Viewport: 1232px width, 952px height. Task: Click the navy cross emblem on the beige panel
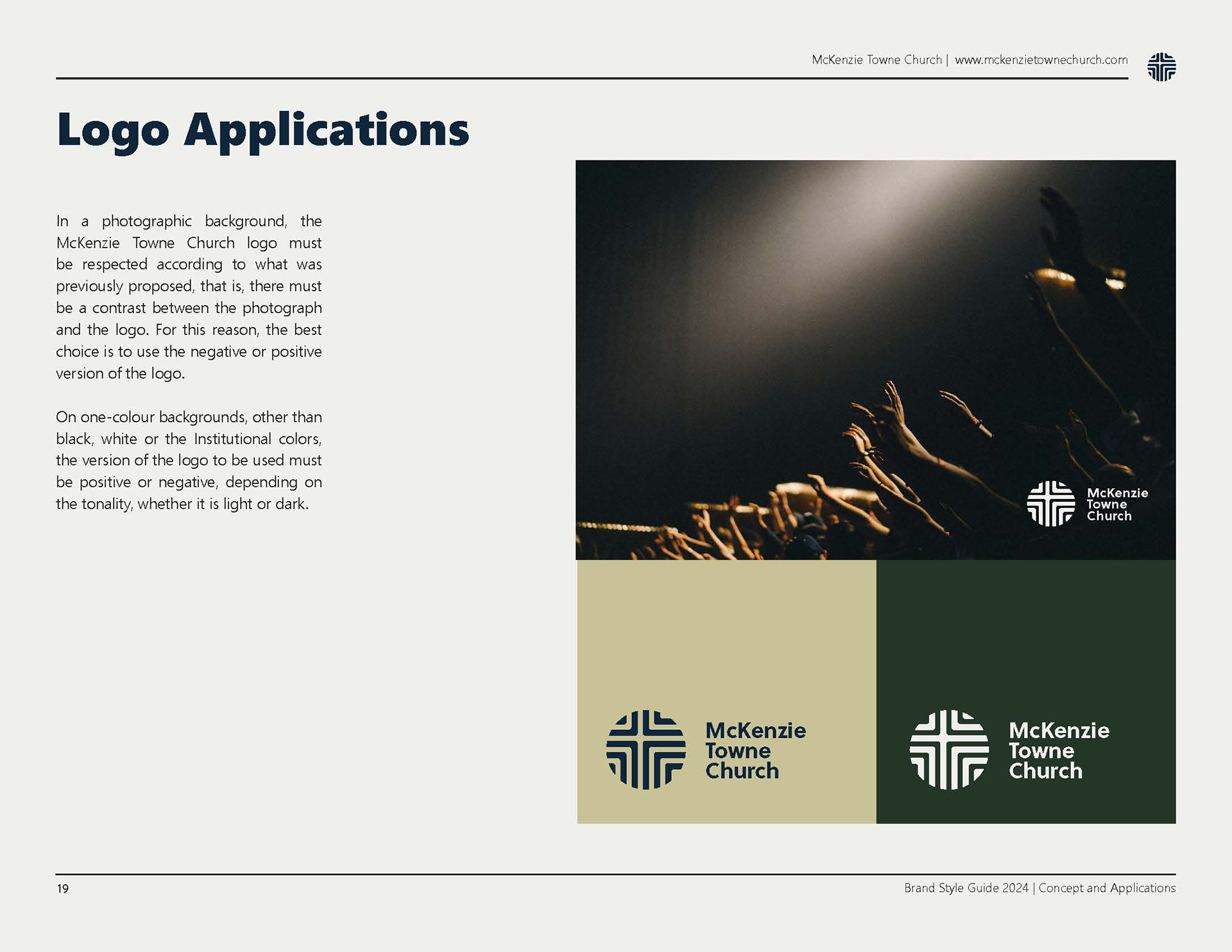point(646,749)
